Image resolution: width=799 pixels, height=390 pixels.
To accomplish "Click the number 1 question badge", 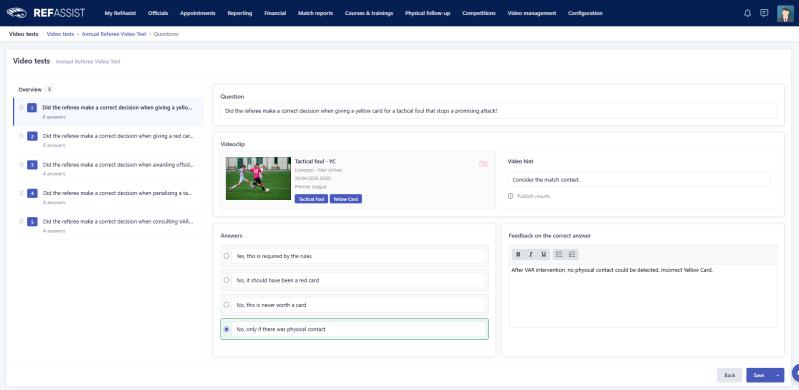I will click(x=32, y=108).
